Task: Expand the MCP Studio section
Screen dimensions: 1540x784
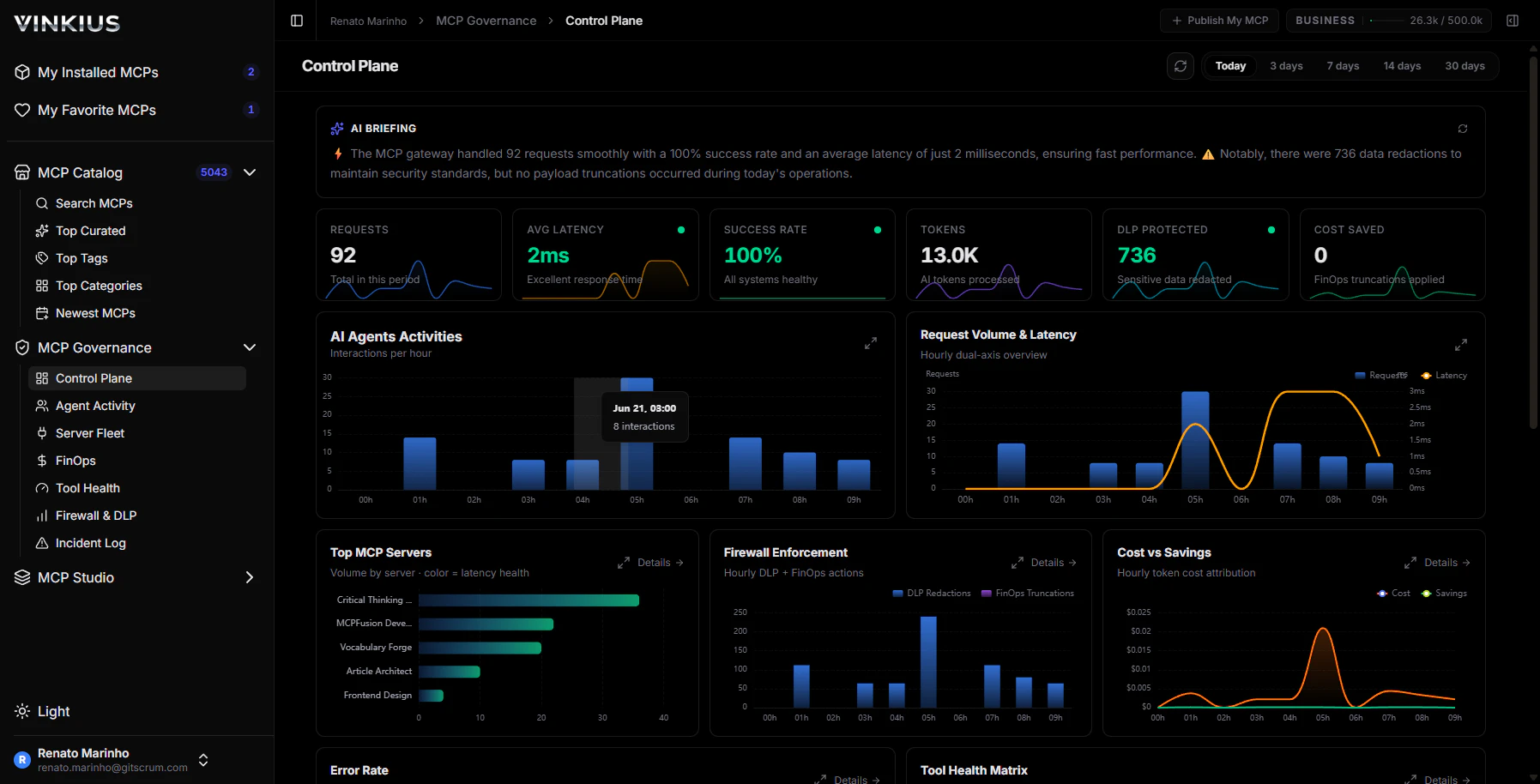Action: tap(250, 577)
